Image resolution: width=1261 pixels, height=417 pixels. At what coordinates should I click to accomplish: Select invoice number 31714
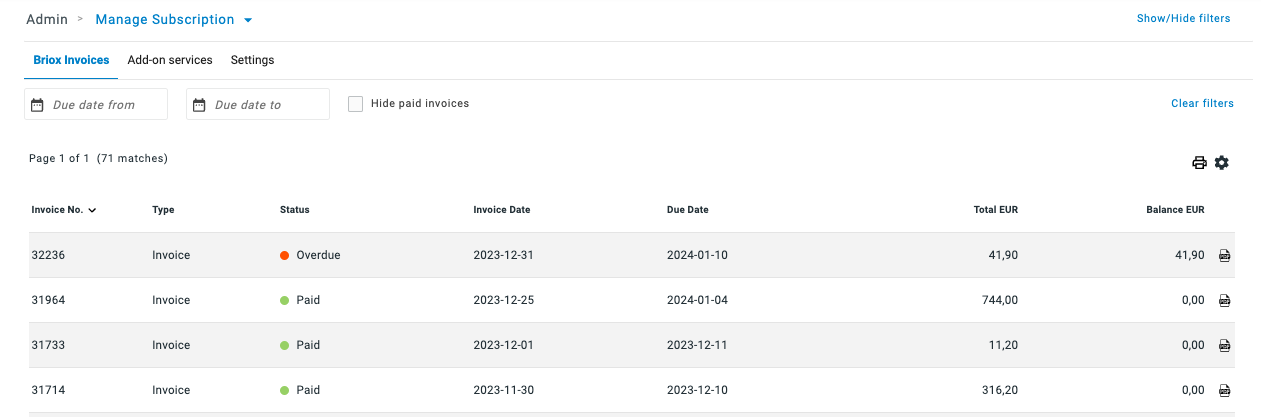(x=48, y=390)
